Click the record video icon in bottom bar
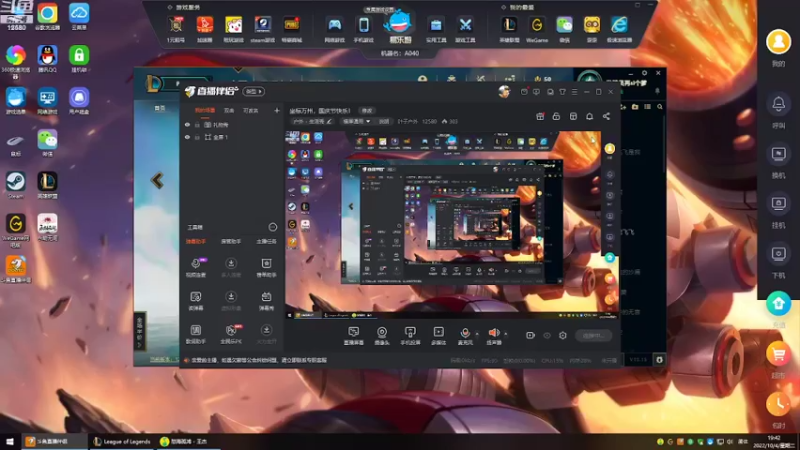Viewport: 800px width, 450px height. pyautogui.click(x=530, y=335)
